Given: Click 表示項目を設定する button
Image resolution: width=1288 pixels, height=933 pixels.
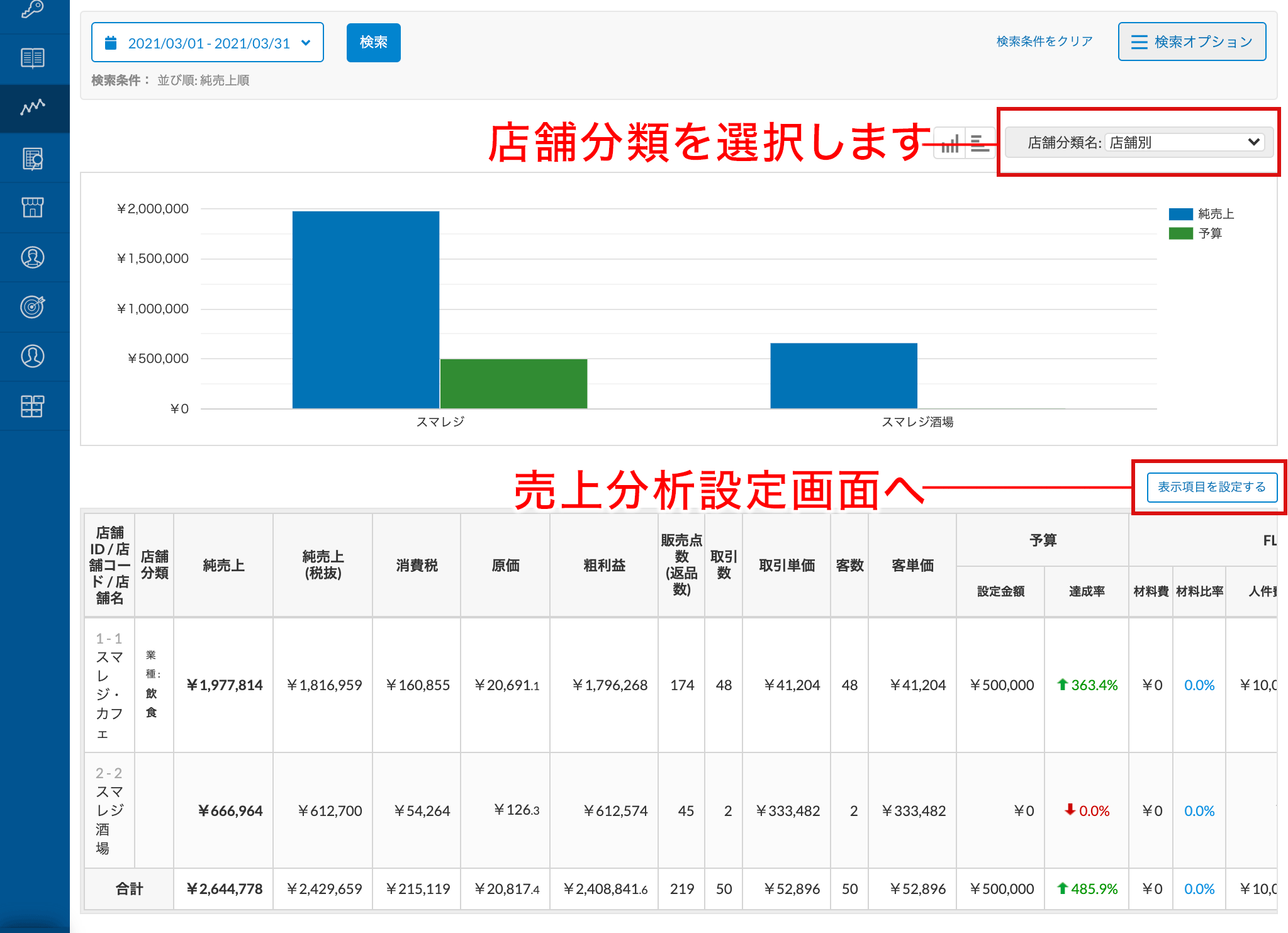Looking at the screenshot, I should 1211,487.
